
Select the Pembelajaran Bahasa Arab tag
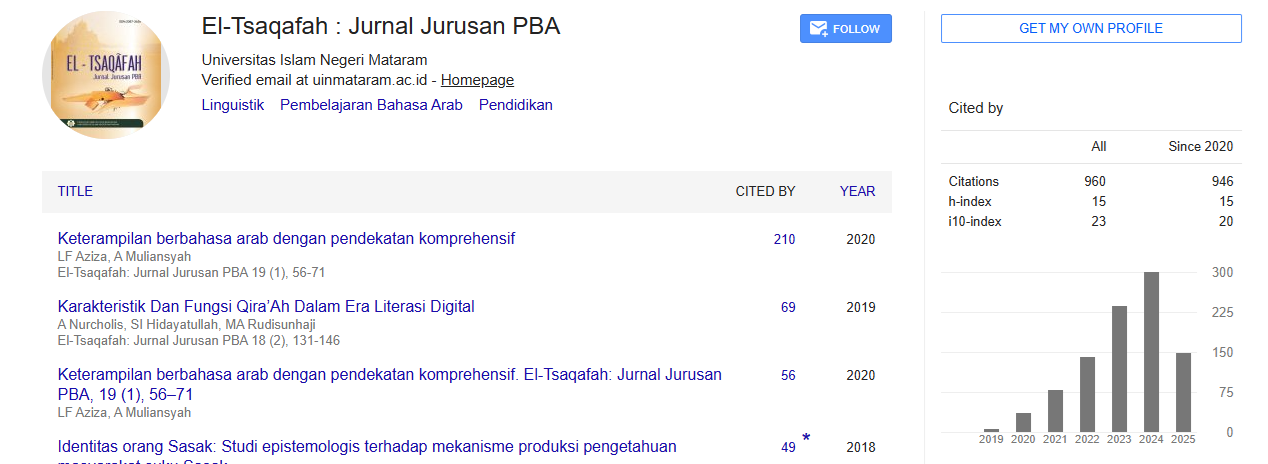371,105
